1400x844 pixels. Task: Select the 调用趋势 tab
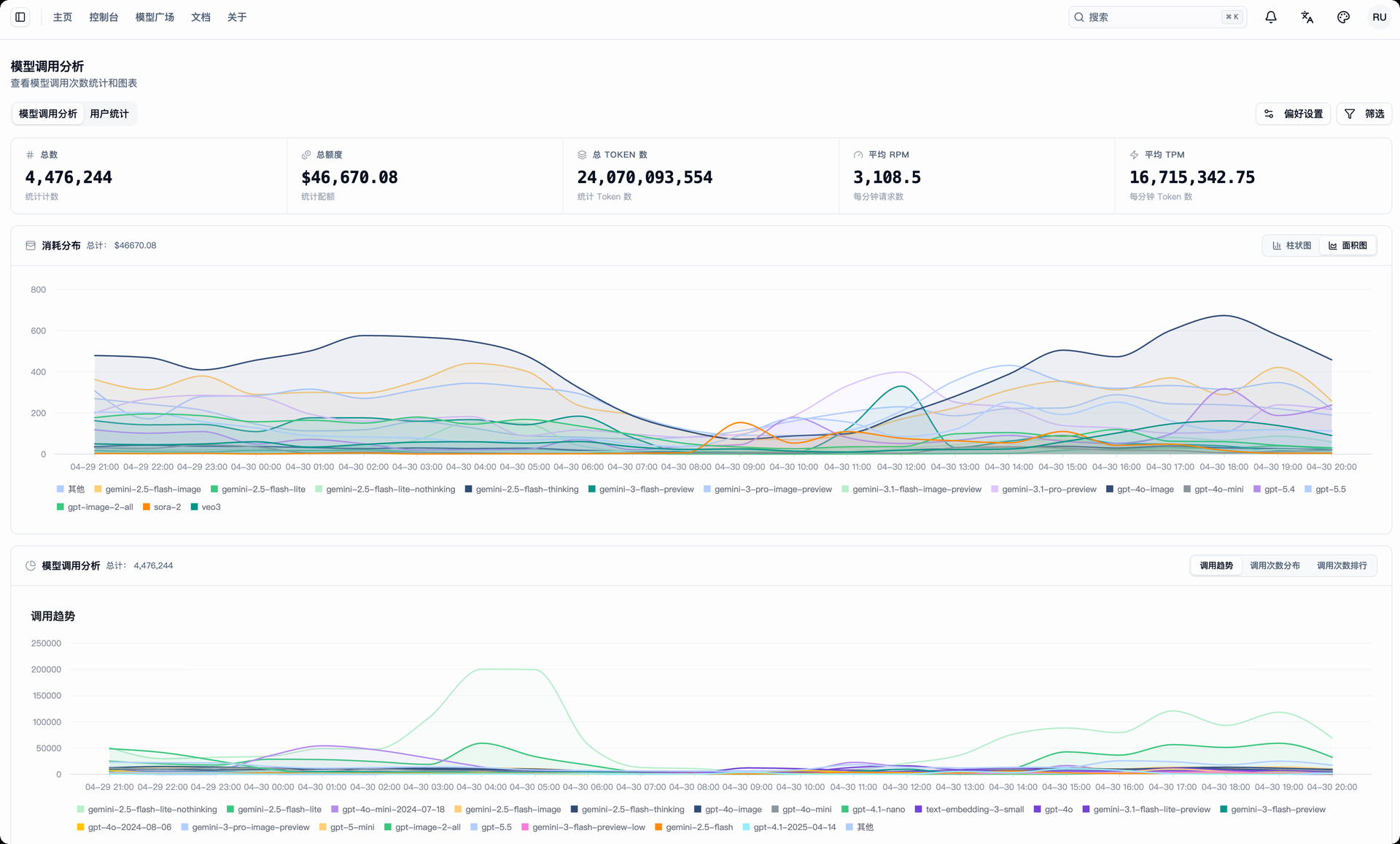tap(1216, 565)
